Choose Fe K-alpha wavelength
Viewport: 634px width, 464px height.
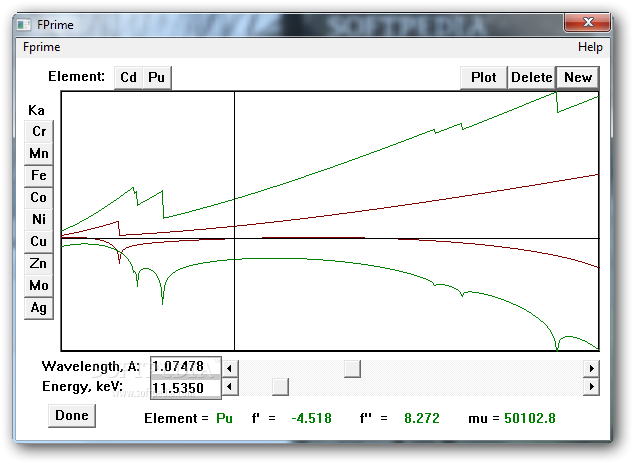coord(39,175)
